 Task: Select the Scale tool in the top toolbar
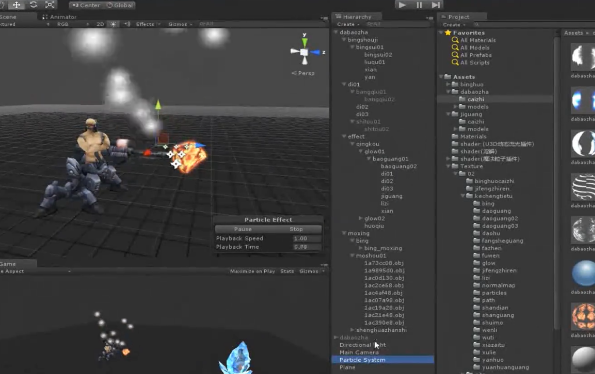[x=50, y=5]
